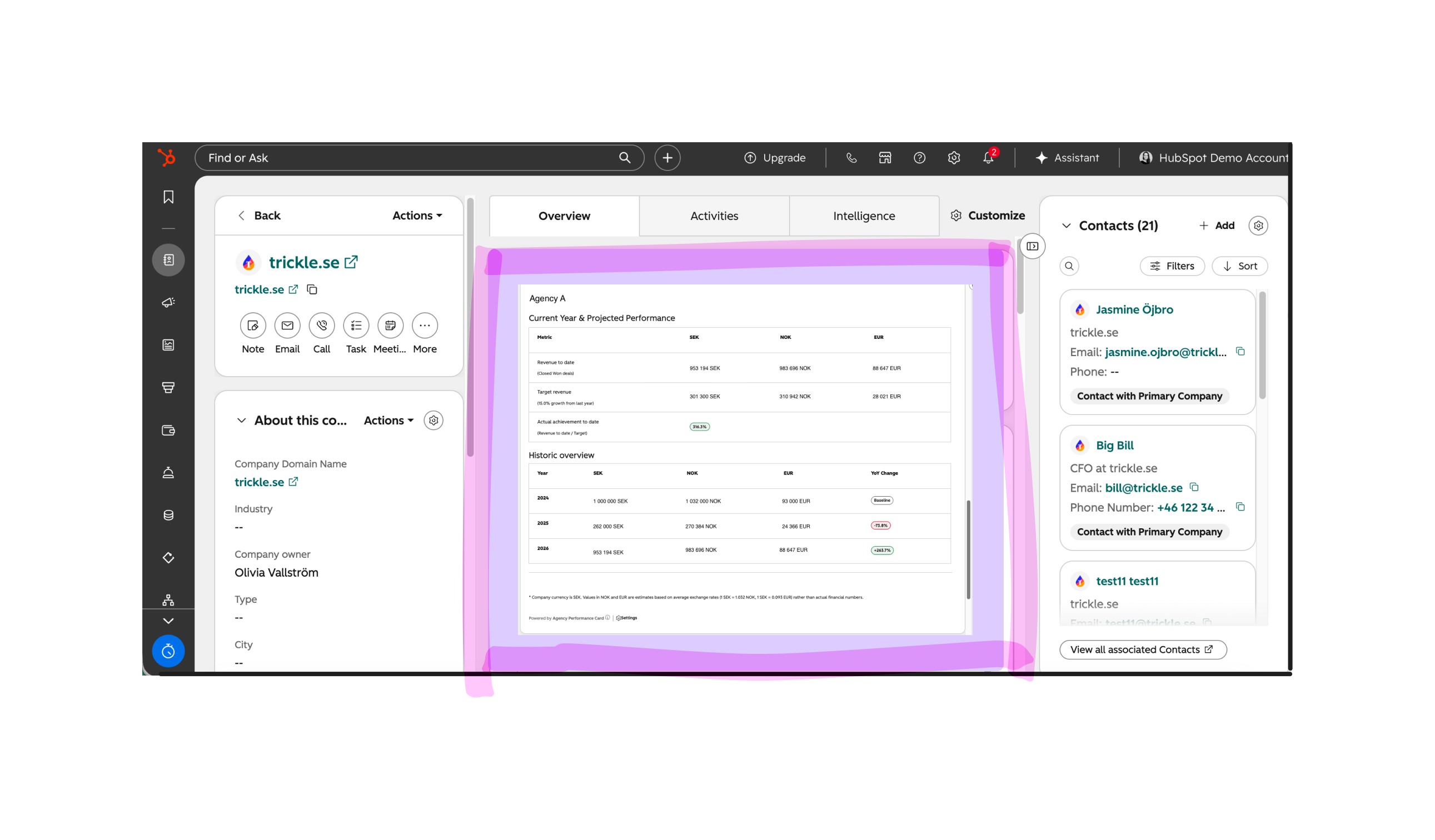Click the Customize tabs button
1435x840 pixels.
pyautogui.click(x=988, y=216)
